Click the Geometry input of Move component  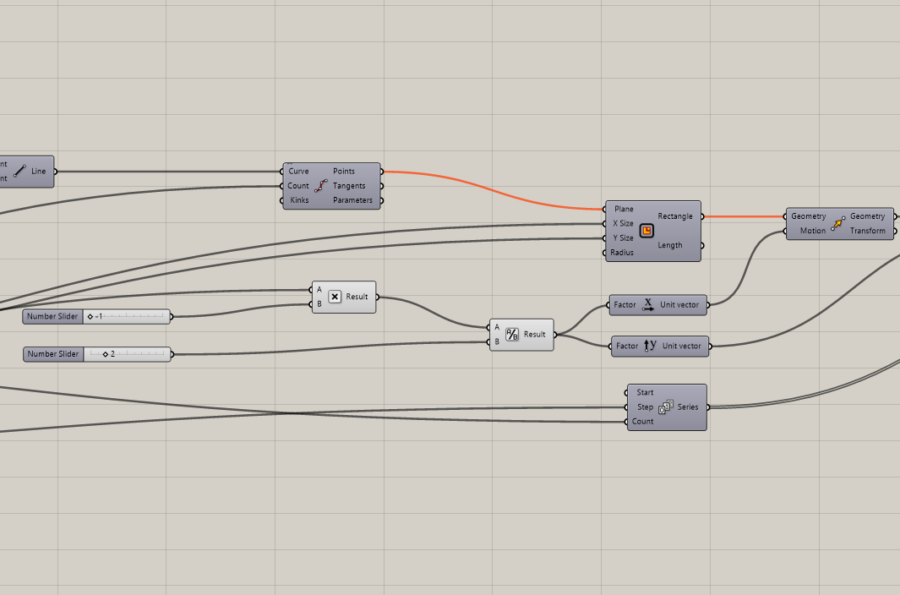tap(808, 216)
